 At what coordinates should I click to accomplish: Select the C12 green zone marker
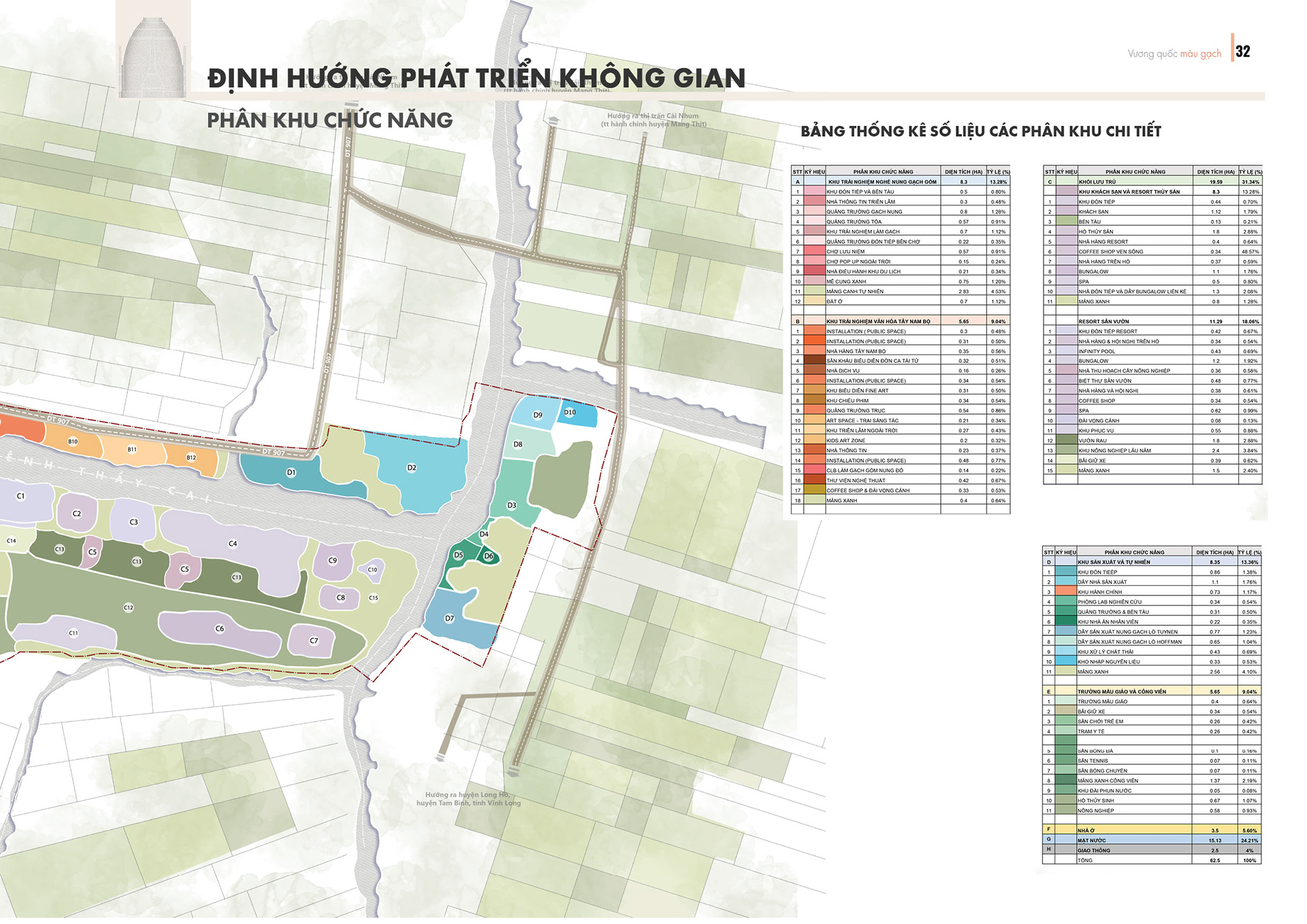(x=129, y=608)
